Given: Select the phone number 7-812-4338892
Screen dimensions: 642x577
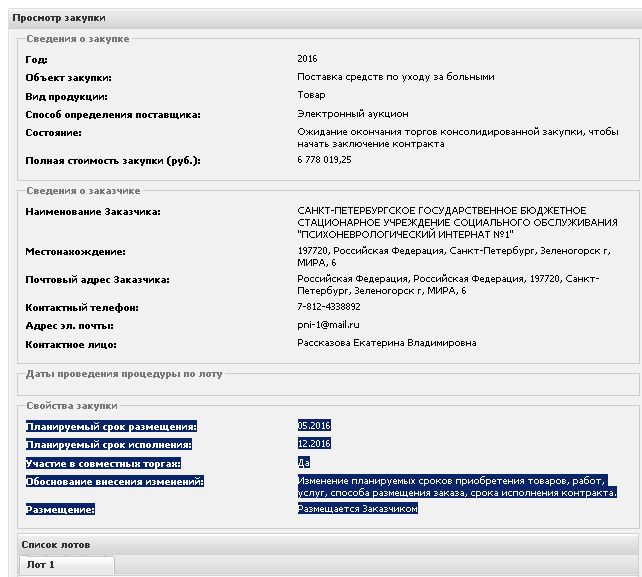Looking at the screenshot, I should pos(329,307).
